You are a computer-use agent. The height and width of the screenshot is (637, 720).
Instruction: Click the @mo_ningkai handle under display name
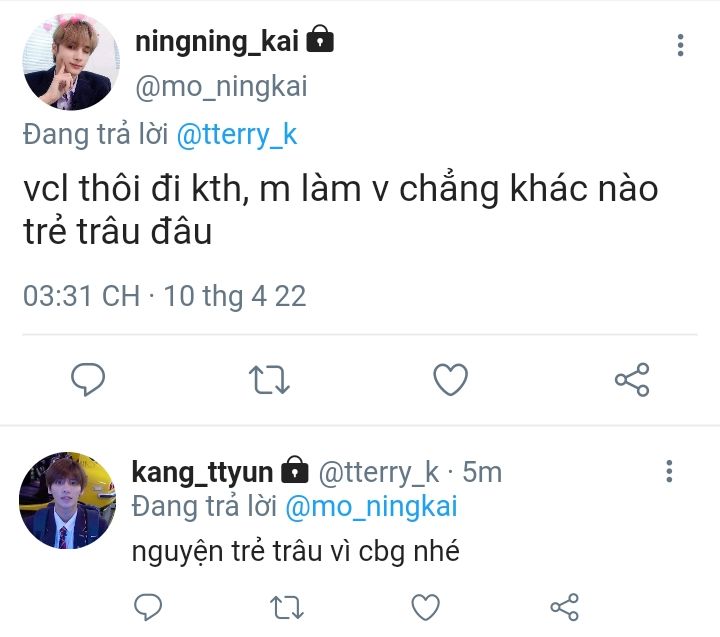click(220, 86)
